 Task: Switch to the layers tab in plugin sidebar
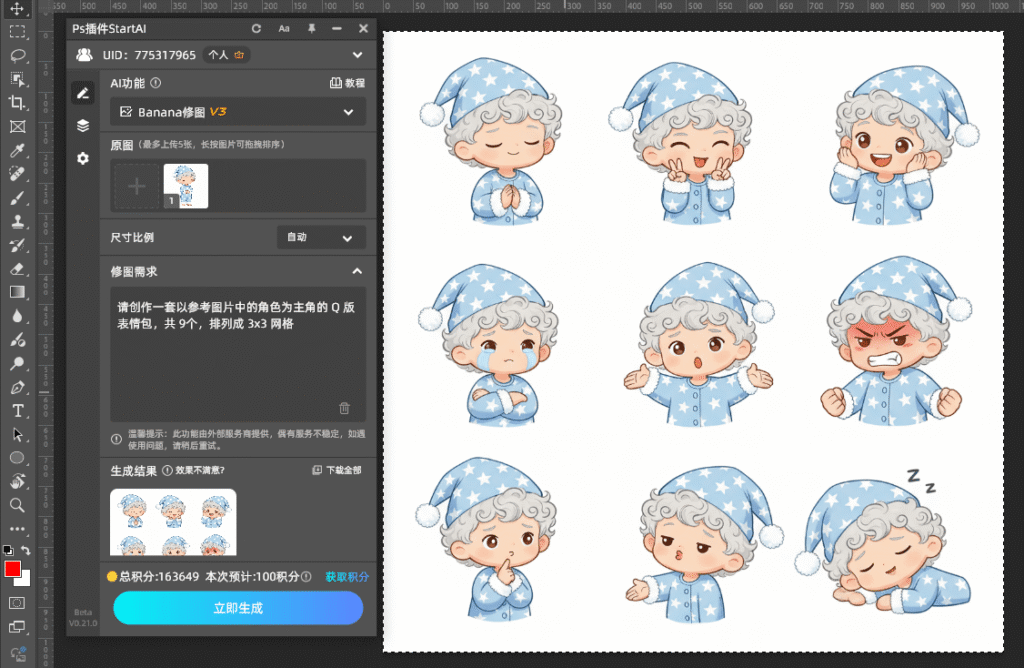pyautogui.click(x=83, y=125)
